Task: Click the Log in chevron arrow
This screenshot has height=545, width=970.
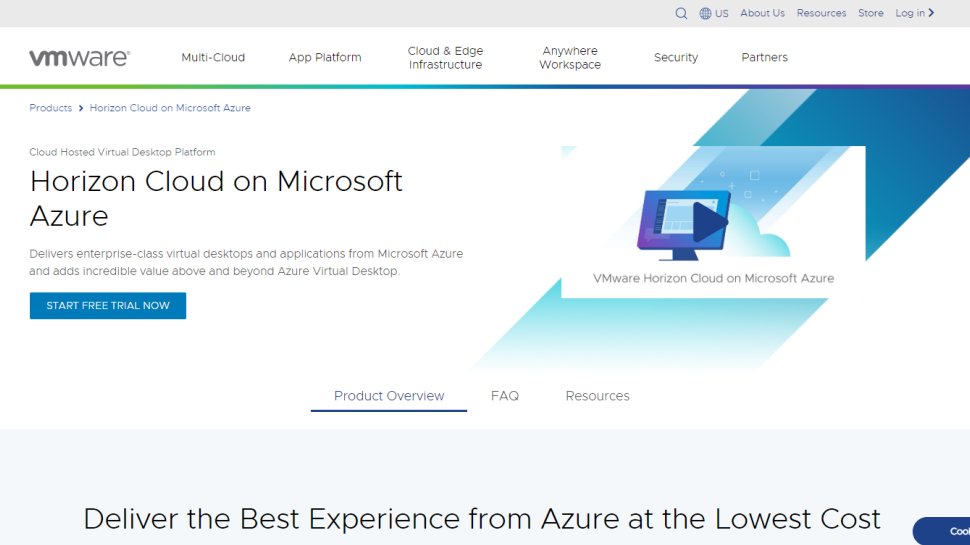Action: [931, 13]
